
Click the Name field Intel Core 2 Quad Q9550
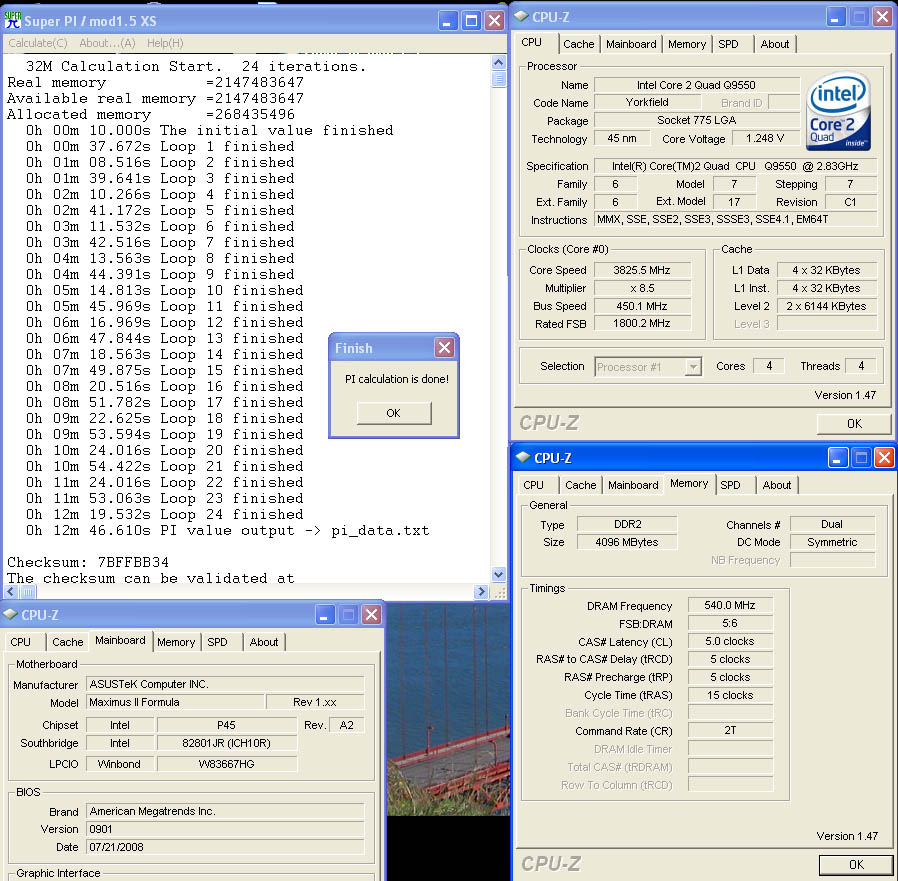click(696, 85)
